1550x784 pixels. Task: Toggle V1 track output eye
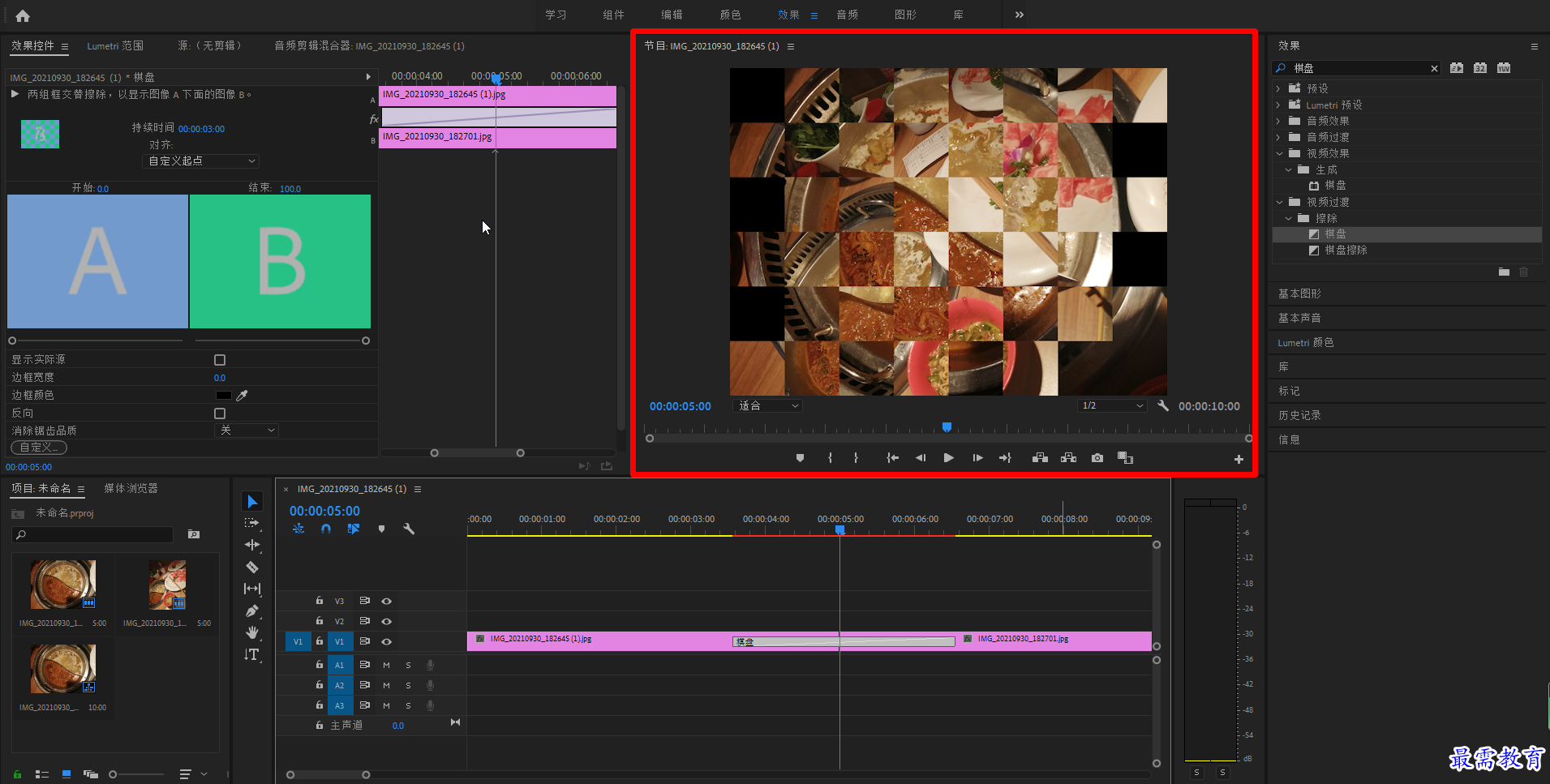coord(387,641)
